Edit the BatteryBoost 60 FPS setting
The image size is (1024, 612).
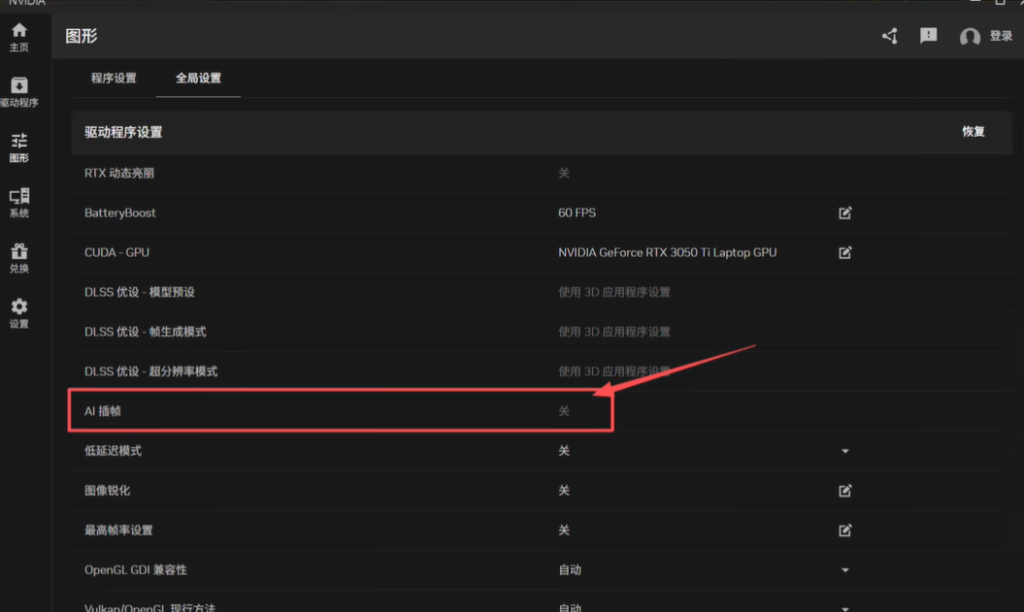pyautogui.click(x=845, y=213)
